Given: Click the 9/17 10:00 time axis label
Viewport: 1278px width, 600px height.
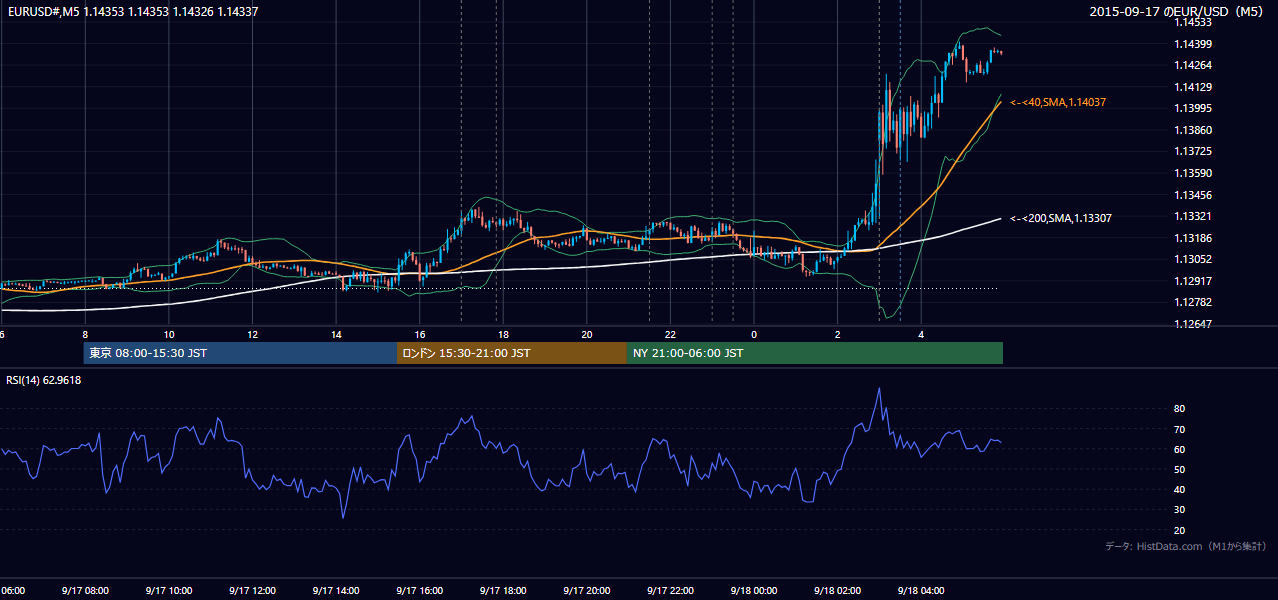Looking at the screenshot, I should point(168,591).
